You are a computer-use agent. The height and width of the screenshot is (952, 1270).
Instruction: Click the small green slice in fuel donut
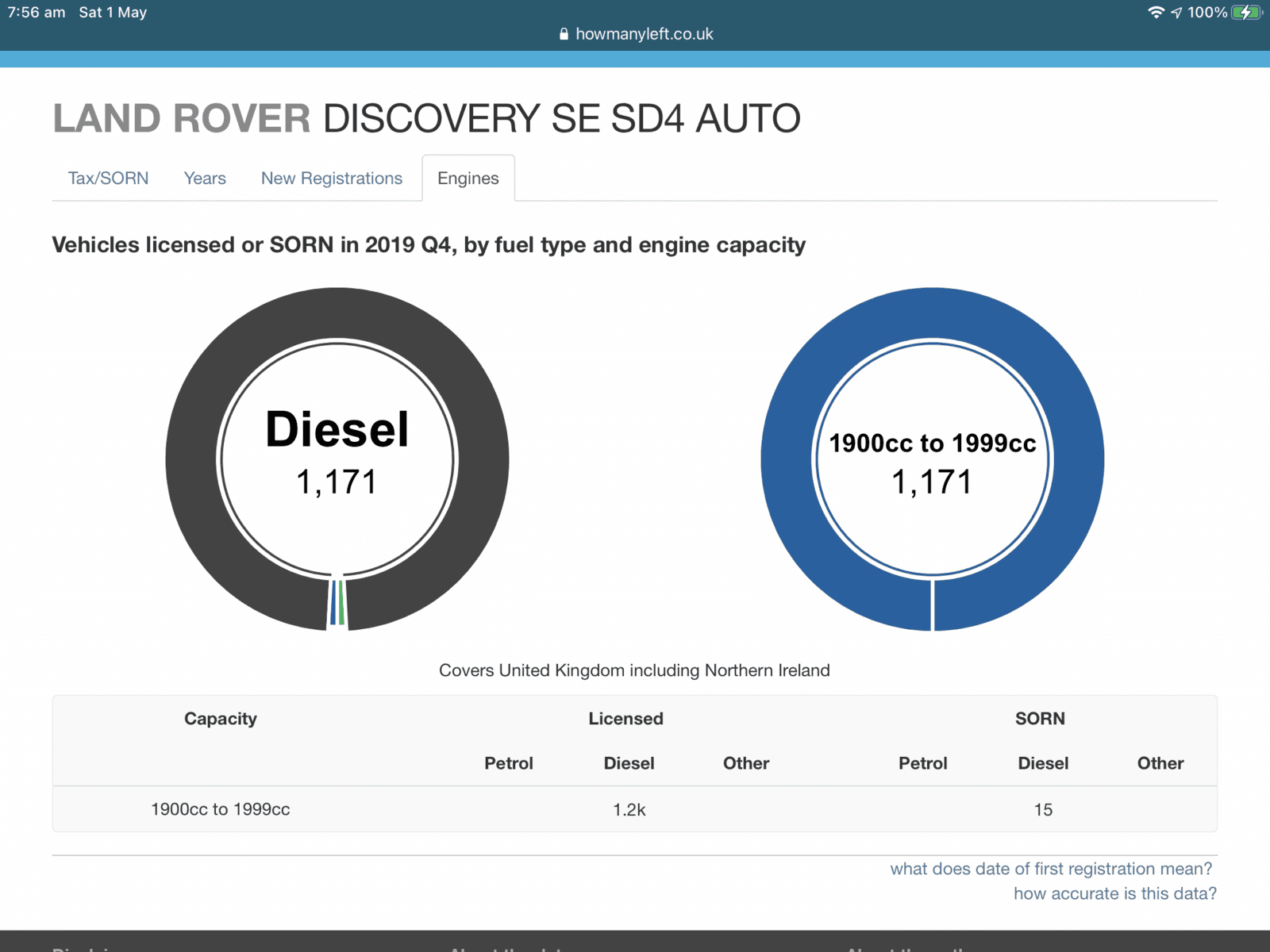pyautogui.click(x=341, y=603)
